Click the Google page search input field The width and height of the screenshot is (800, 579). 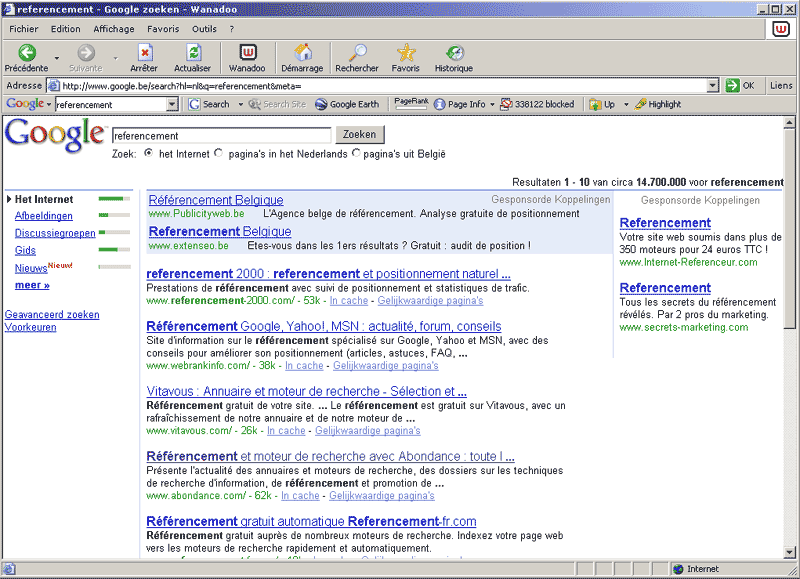tap(221, 136)
